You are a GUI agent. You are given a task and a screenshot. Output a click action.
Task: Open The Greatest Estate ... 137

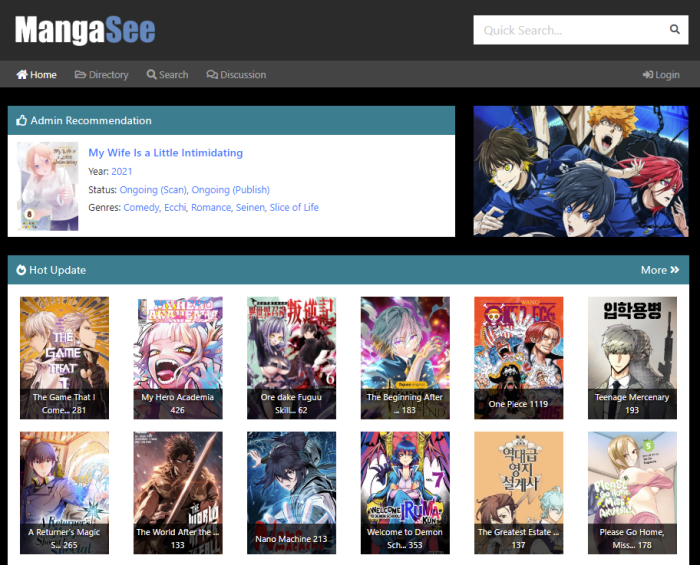point(519,493)
